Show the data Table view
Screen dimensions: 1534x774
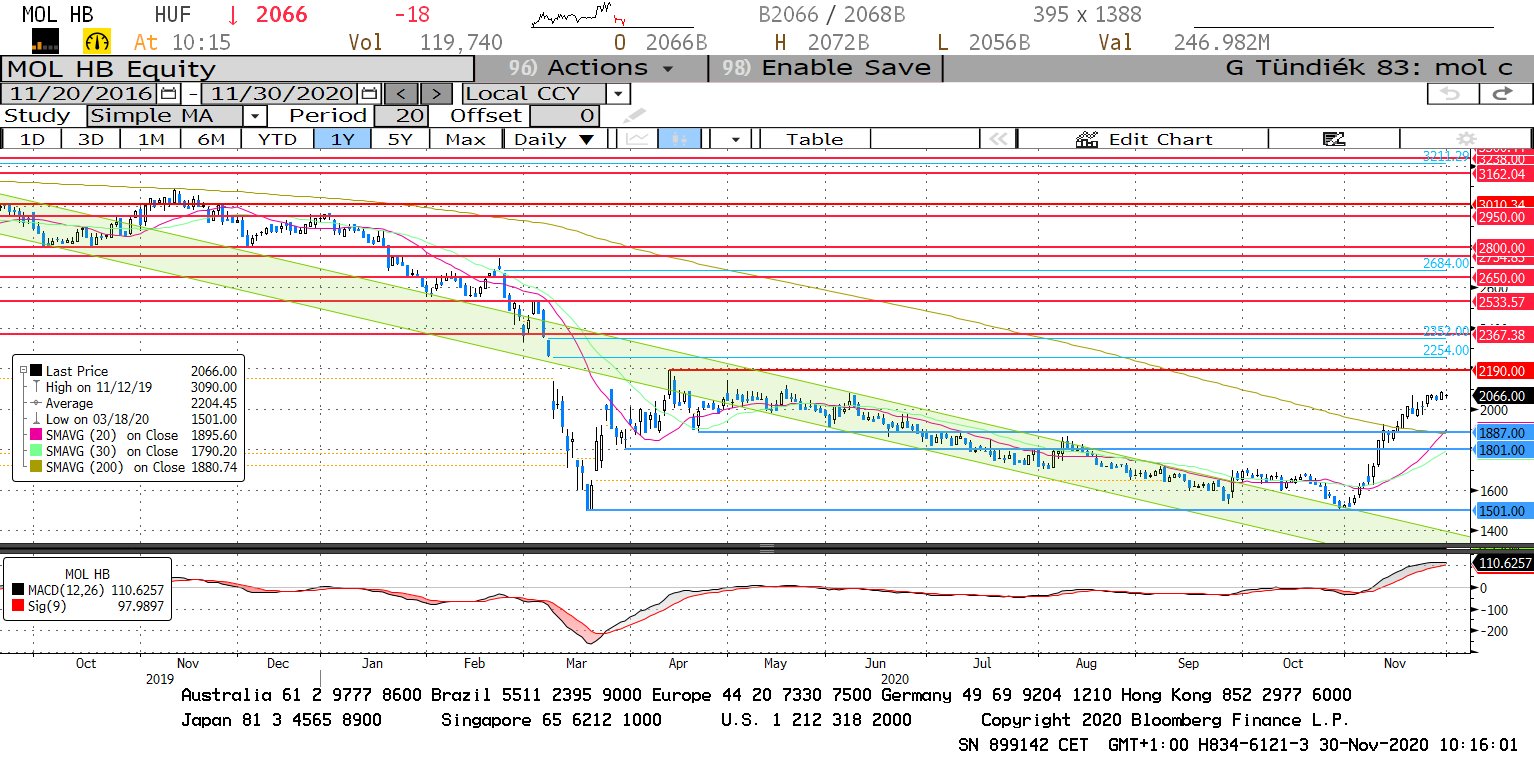pos(815,139)
